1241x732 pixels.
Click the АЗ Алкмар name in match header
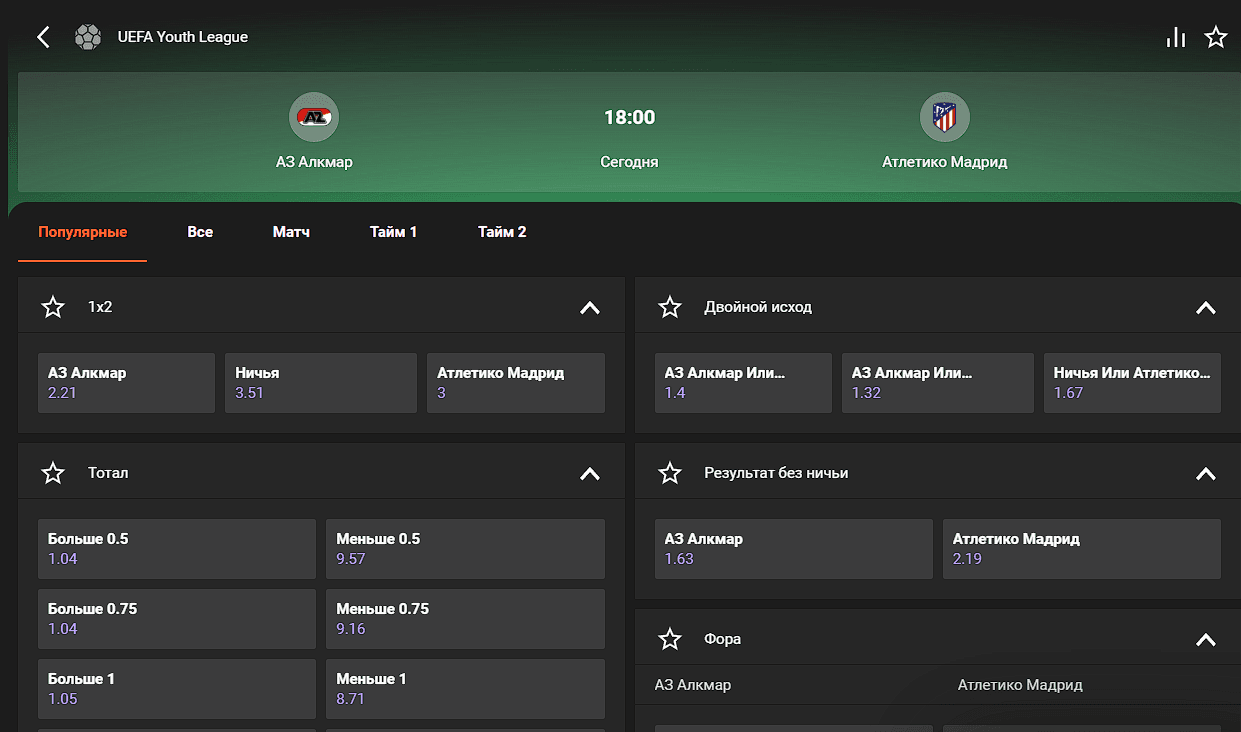click(x=315, y=162)
